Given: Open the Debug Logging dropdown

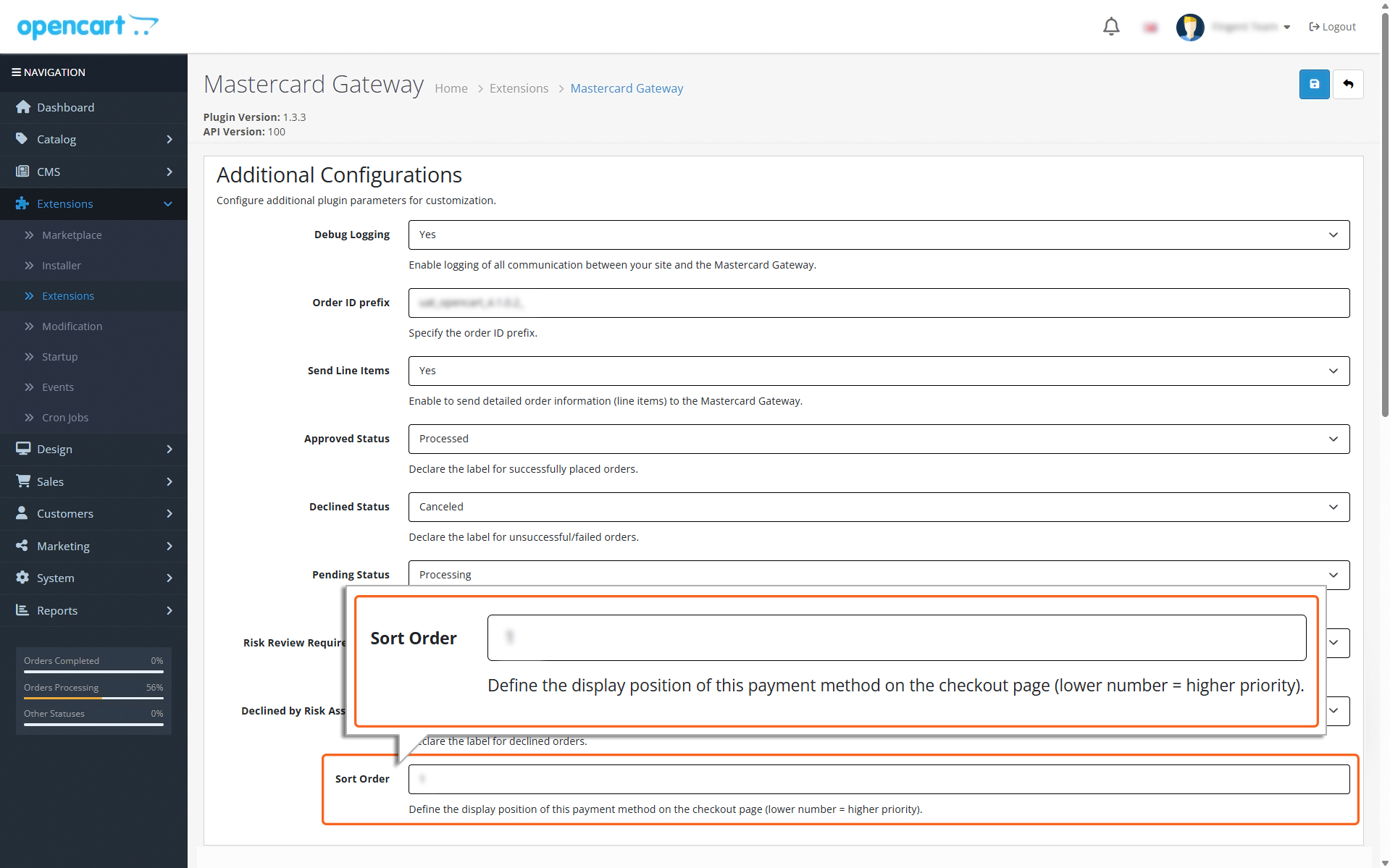Looking at the screenshot, I should [879, 235].
